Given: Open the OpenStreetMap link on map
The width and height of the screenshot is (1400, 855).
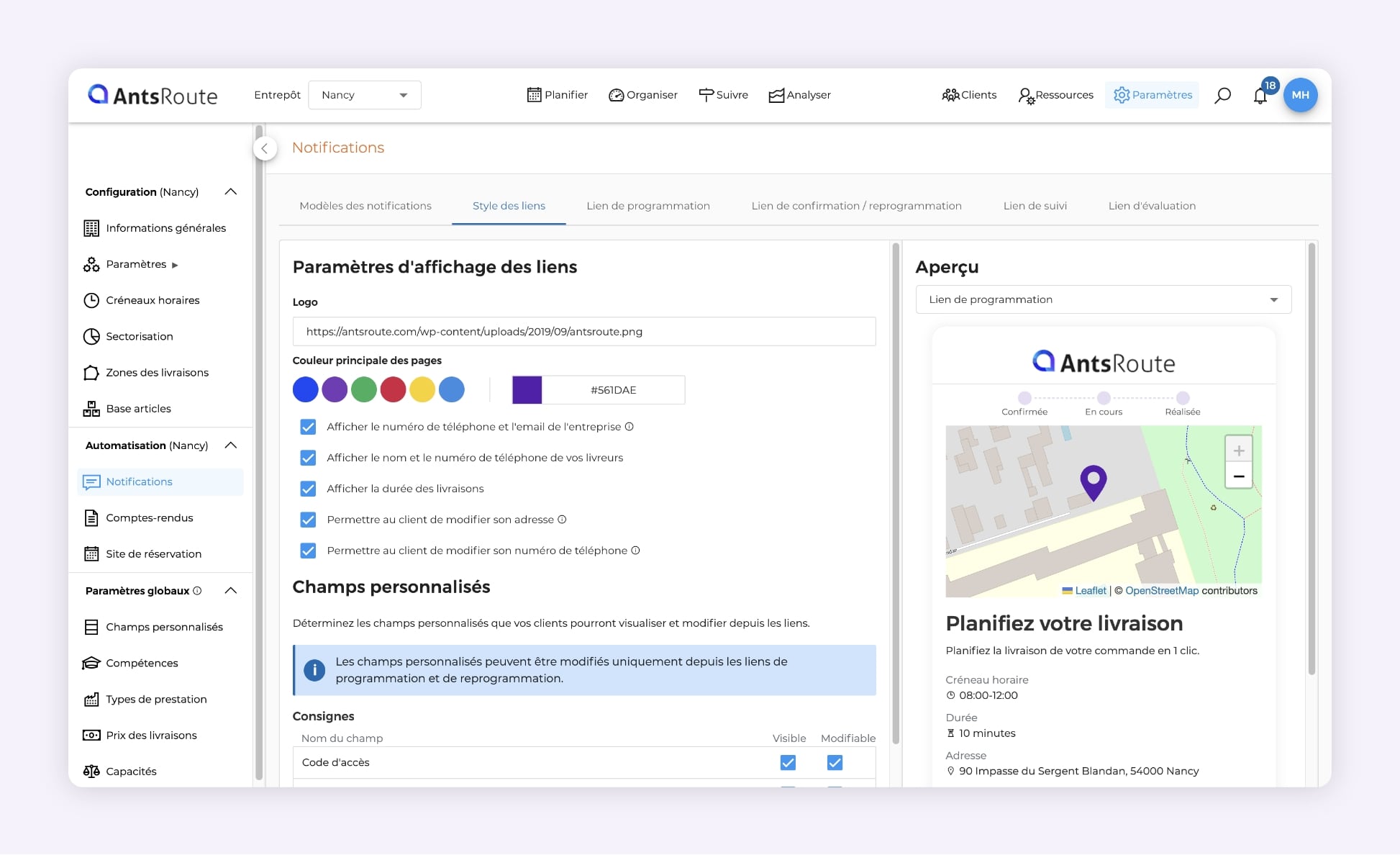Looking at the screenshot, I should point(1161,591).
